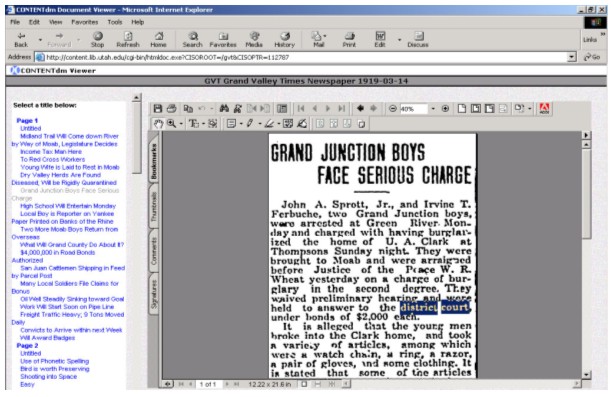
Task: Open address bar dropdown arrow
Action: click(x=572, y=57)
